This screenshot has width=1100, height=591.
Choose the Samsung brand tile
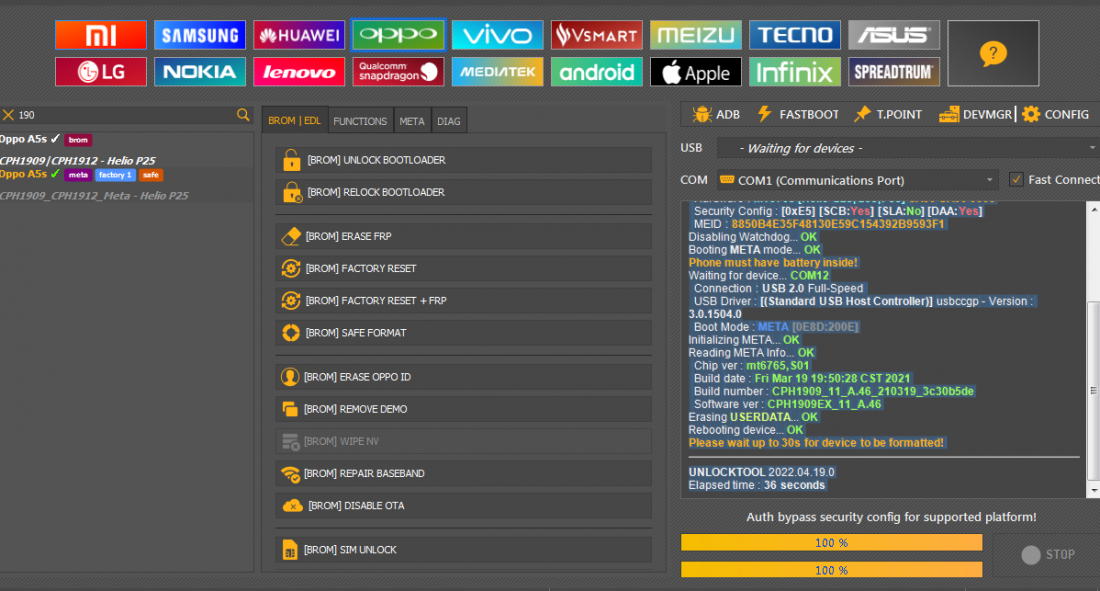click(x=200, y=34)
